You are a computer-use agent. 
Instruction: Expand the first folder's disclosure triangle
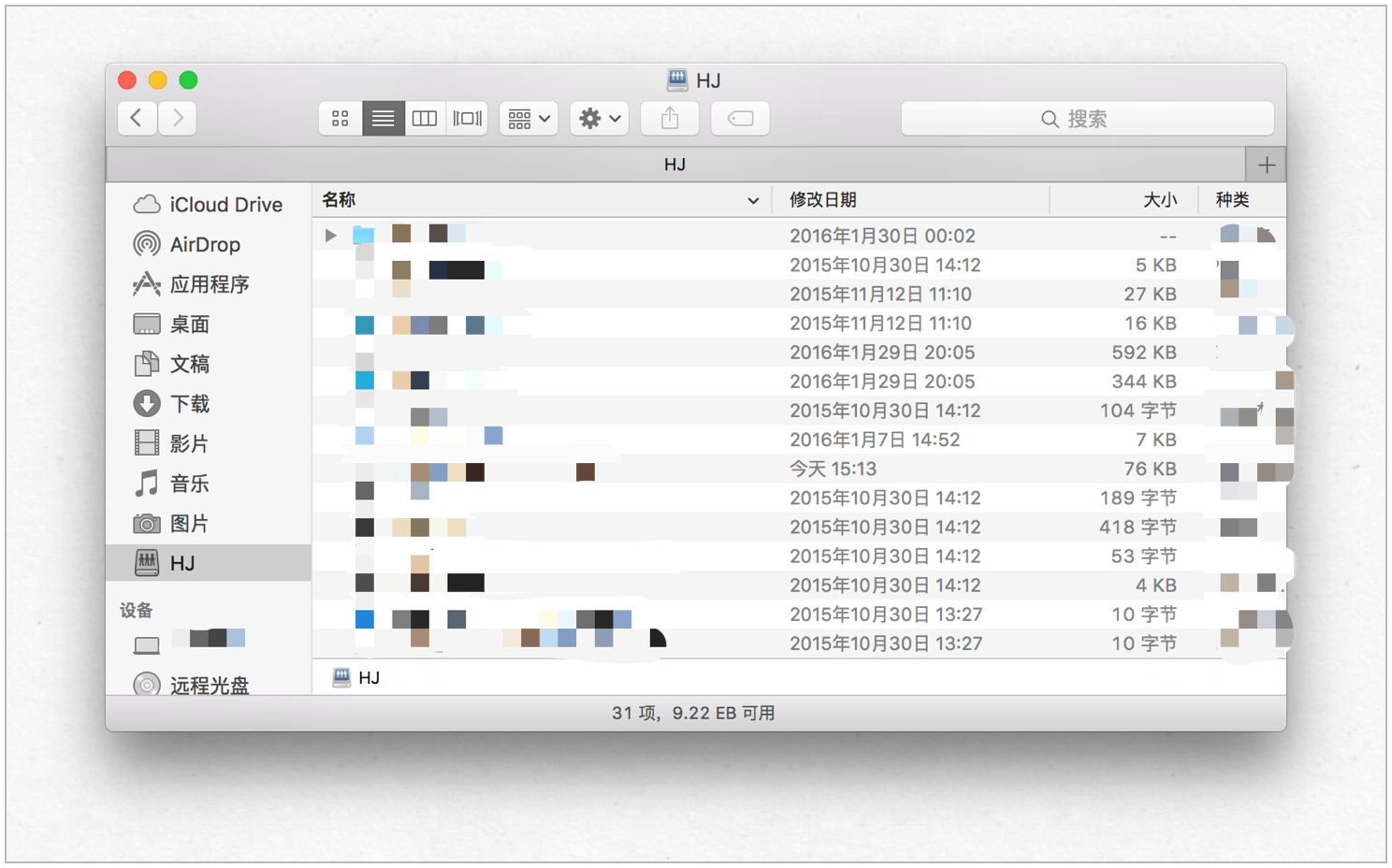(330, 236)
